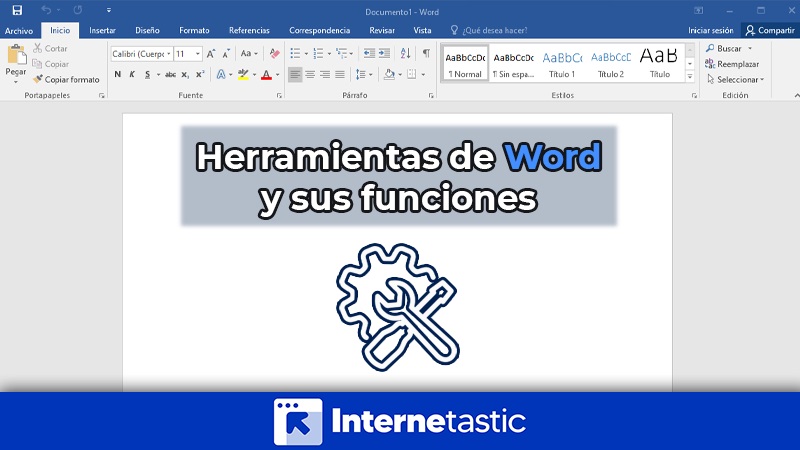
Task: Justify the paragraph text
Action: (x=340, y=74)
